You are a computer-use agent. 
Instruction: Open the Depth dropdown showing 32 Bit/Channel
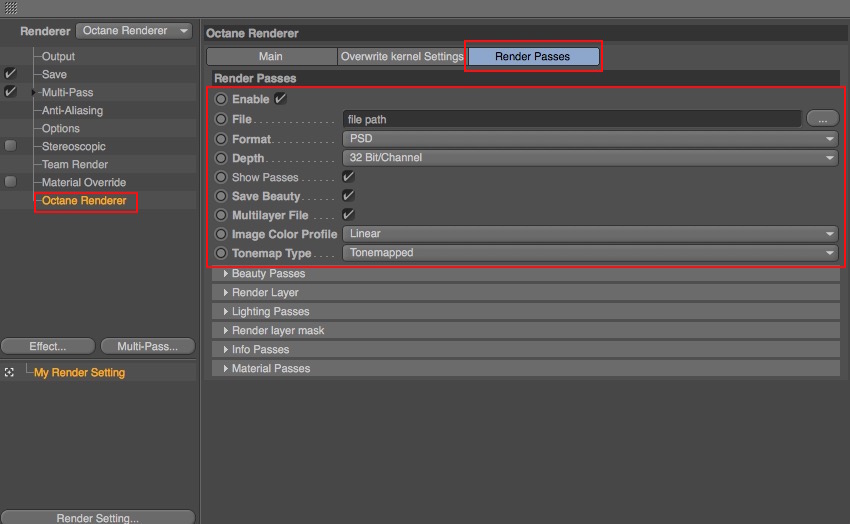tap(590, 158)
